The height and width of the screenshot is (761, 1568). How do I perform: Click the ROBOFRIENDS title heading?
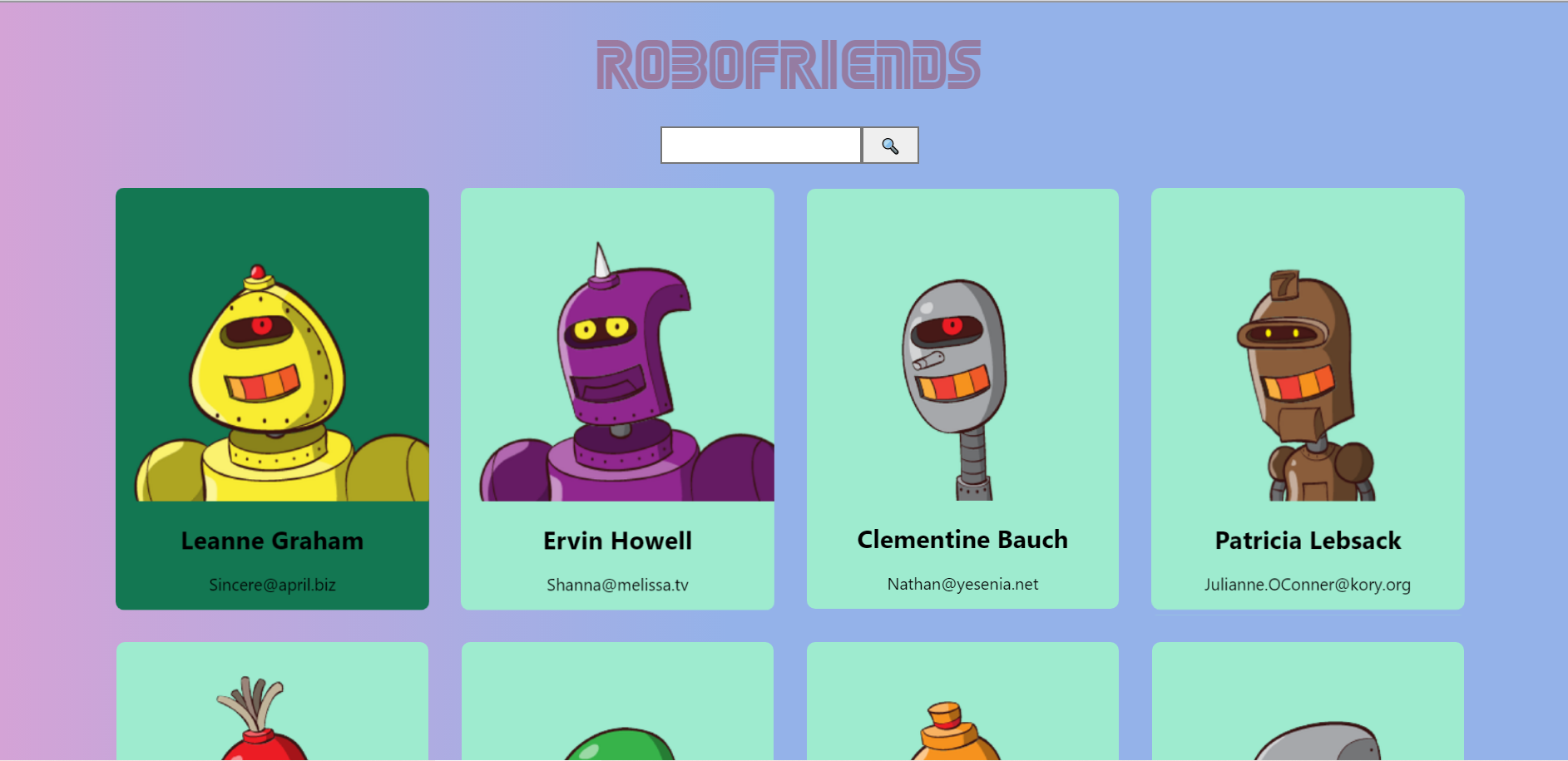[789, 65]
